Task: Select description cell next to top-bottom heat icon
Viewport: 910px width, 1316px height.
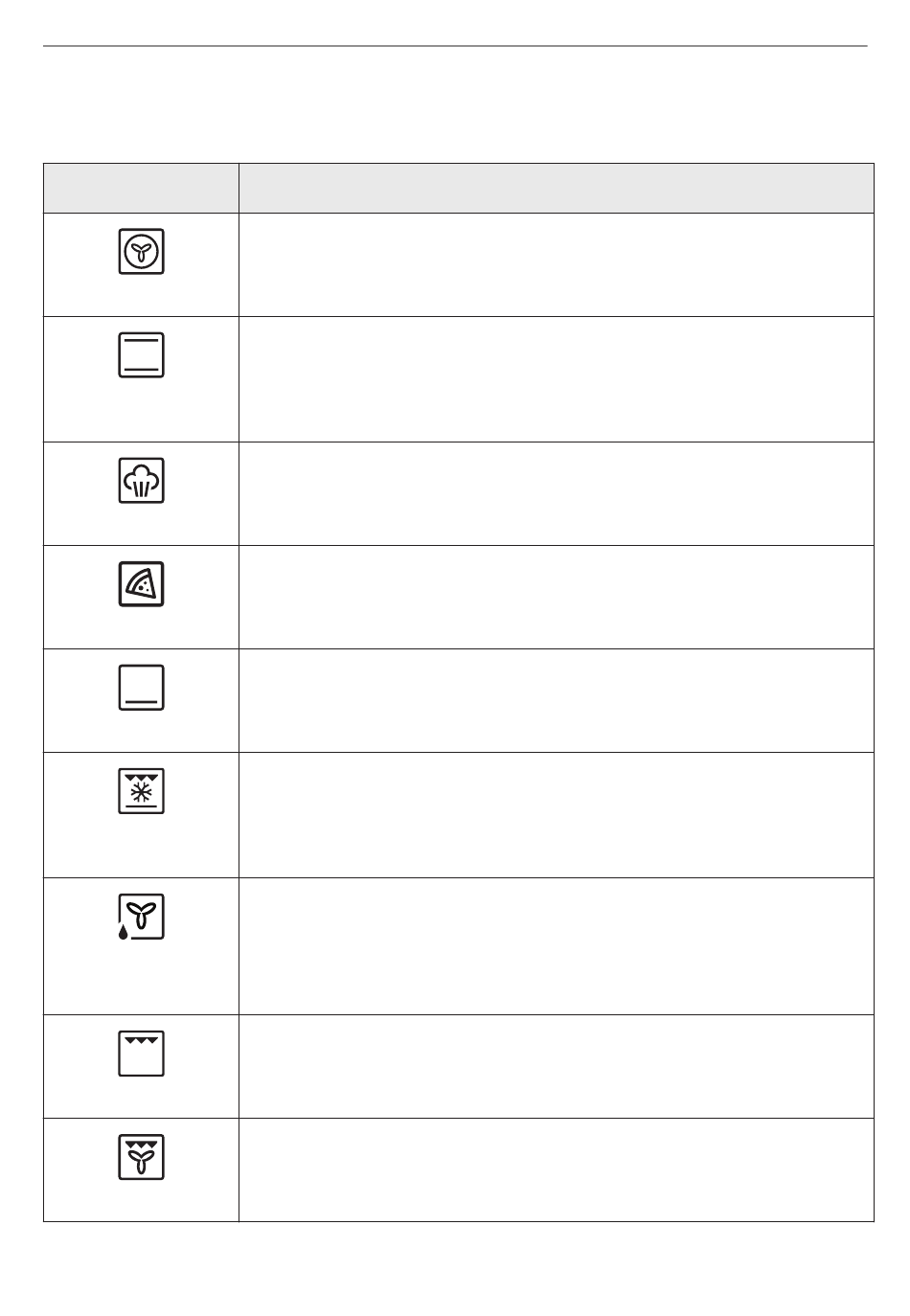Action: [x=556, y=379]
